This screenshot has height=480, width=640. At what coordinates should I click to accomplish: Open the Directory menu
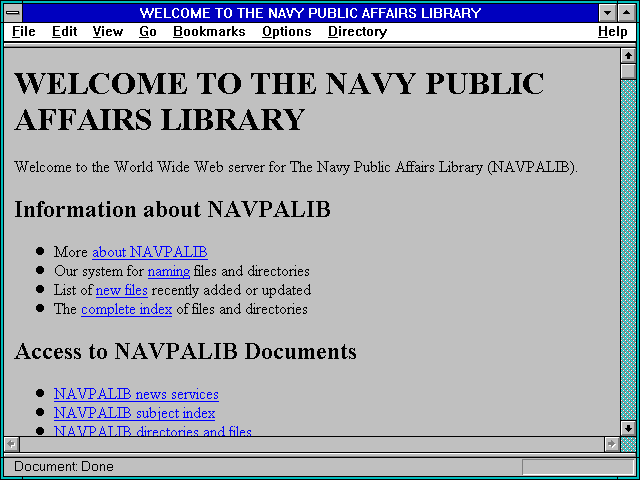click(358, 31)
